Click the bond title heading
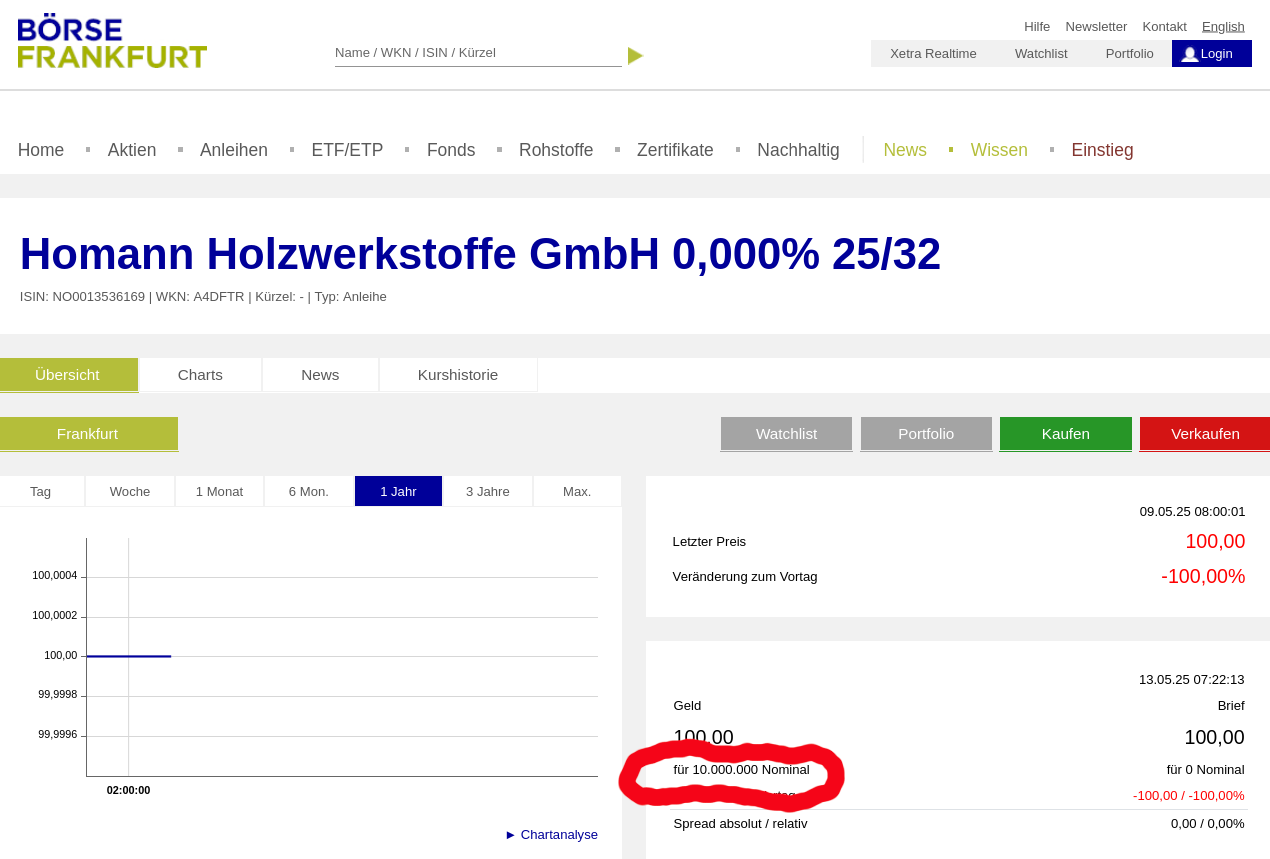Screen dimensions: 1270x859 480,254
